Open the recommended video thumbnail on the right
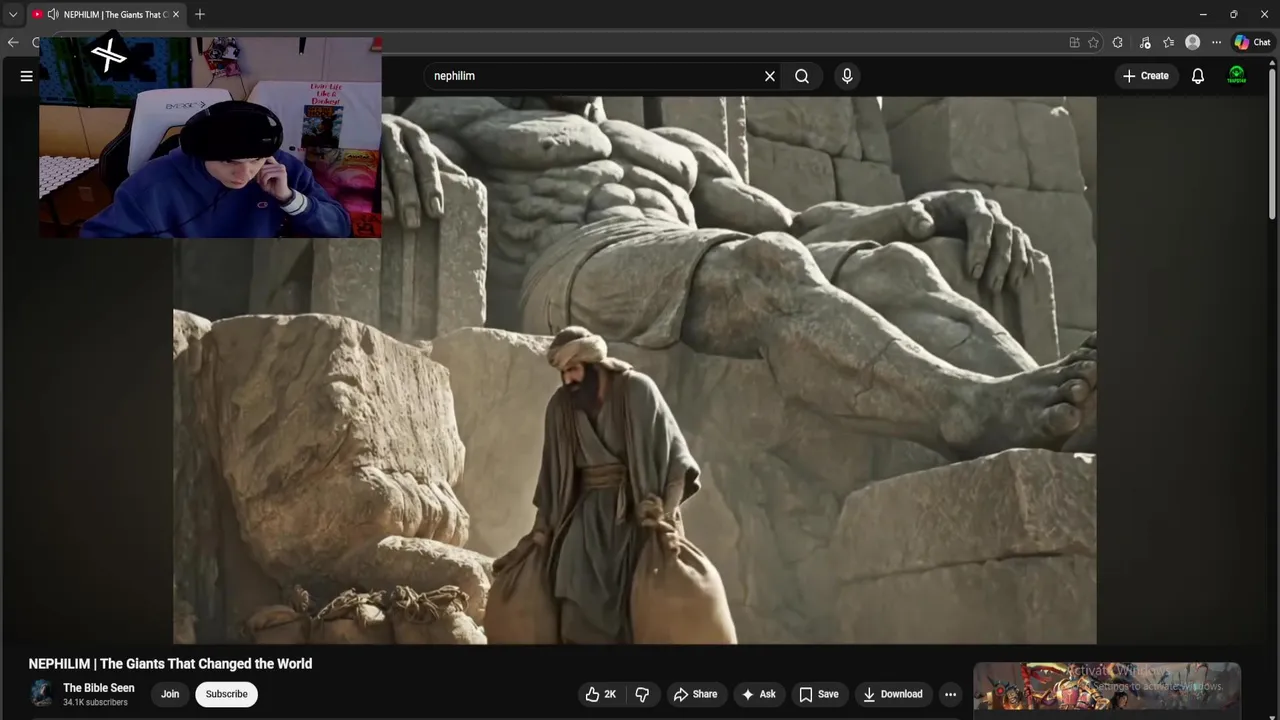The width and height of the screenshot is (1280, 720). click(1107, 688)
